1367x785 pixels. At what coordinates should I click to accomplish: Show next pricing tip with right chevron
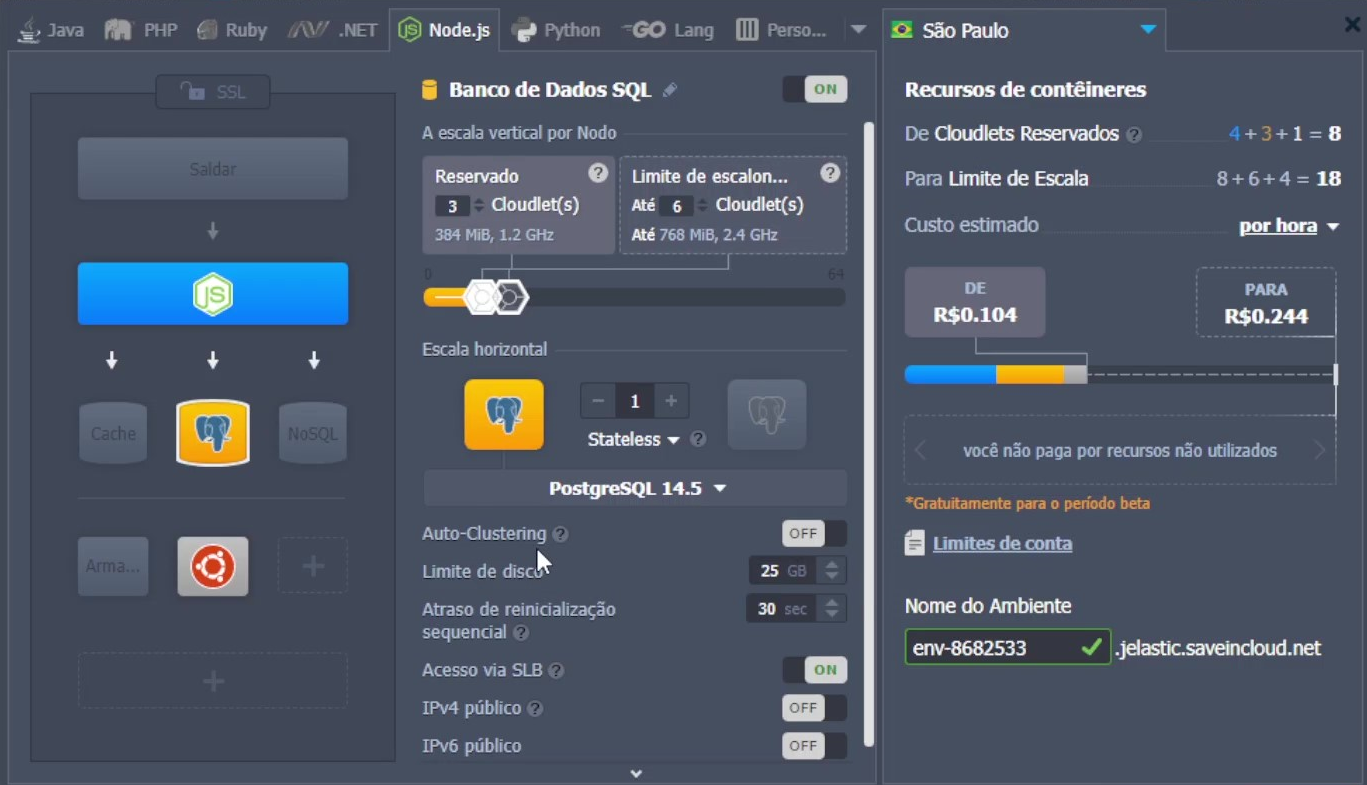click(1320, 451)
